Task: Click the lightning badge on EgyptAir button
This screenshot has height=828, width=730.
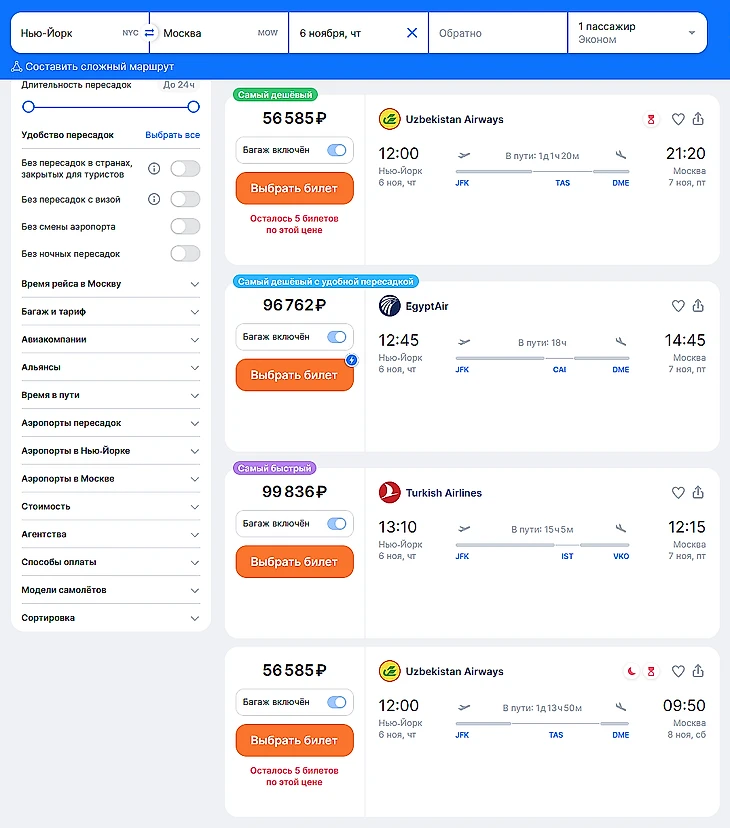Action: 351,360
